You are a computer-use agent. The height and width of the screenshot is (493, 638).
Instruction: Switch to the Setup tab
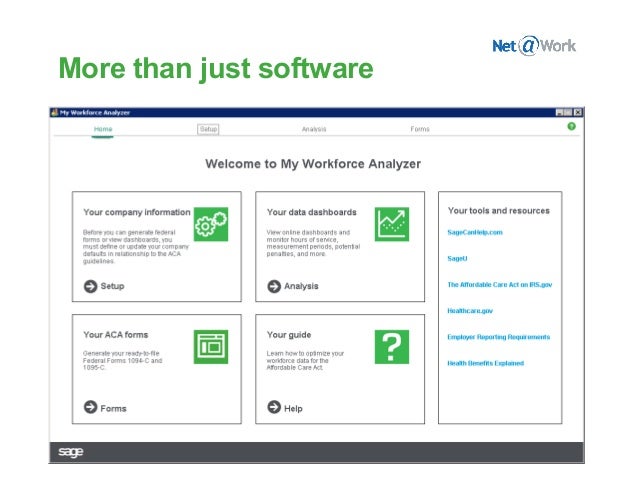coord(208,129)
